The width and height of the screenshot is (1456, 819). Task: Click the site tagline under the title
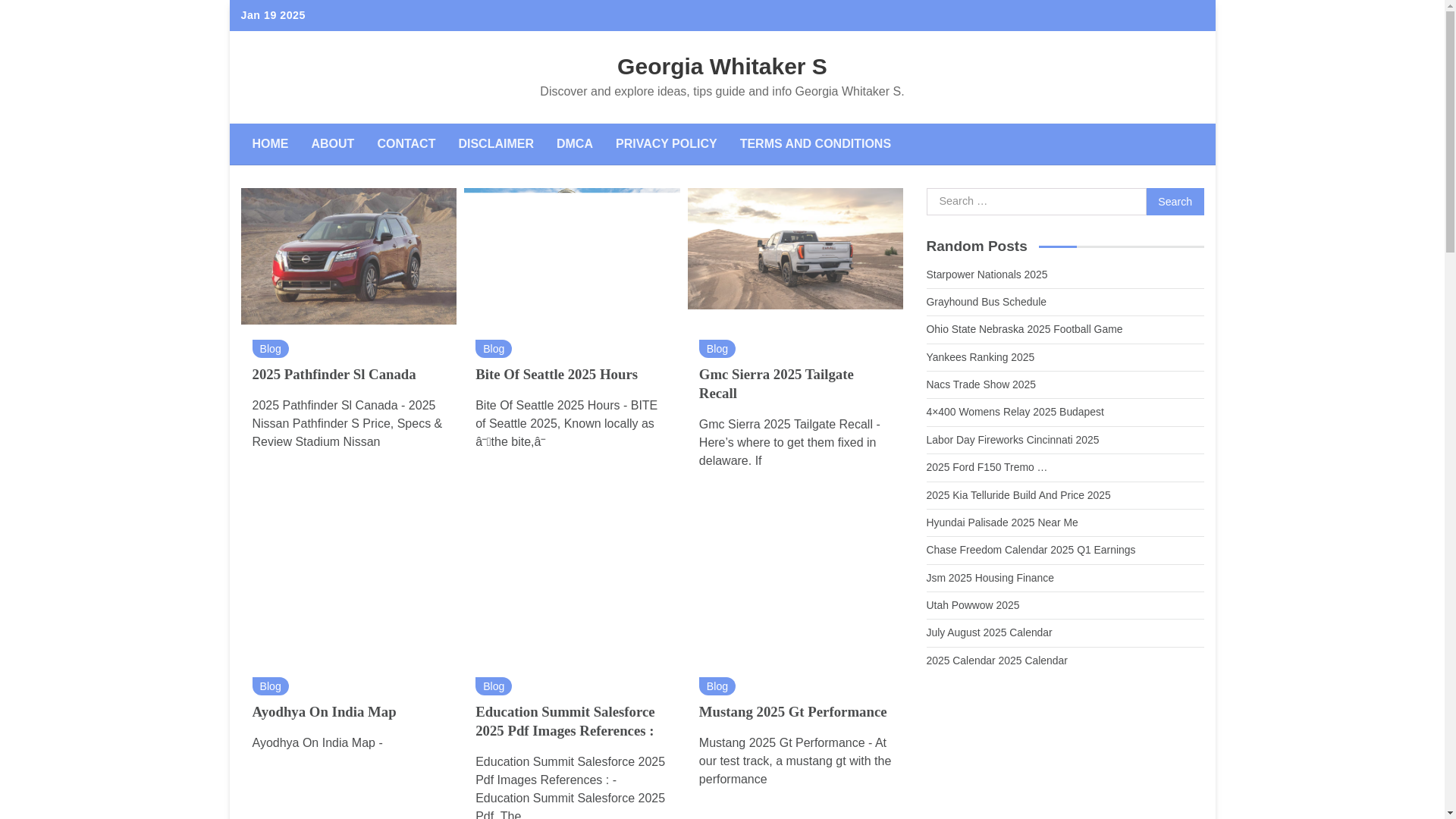721,92
